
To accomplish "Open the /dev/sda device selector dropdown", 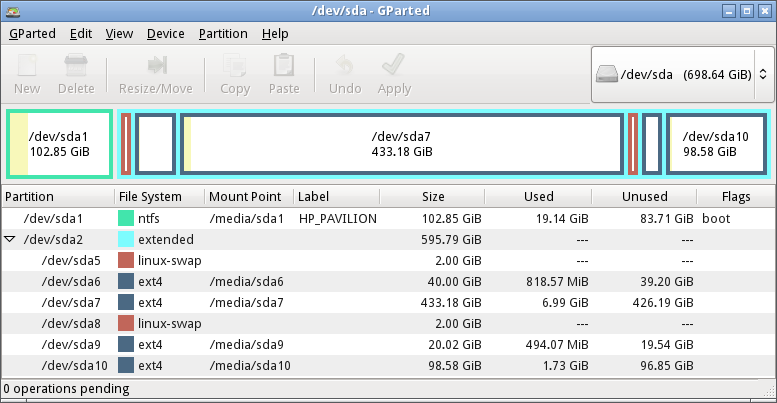I will click(x=682, y=74).
